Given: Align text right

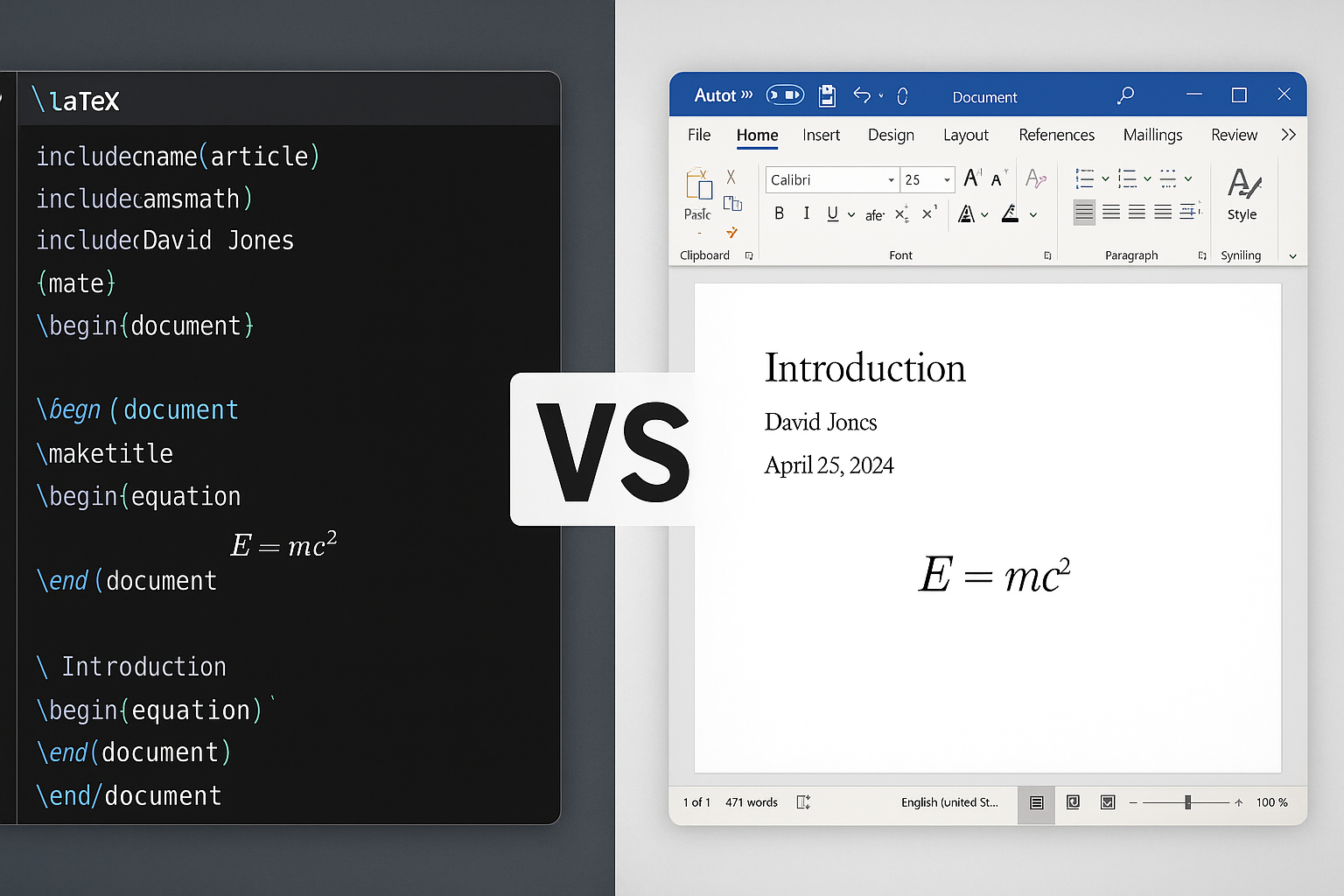Looking at the screenshot, I should [1137, 212].
